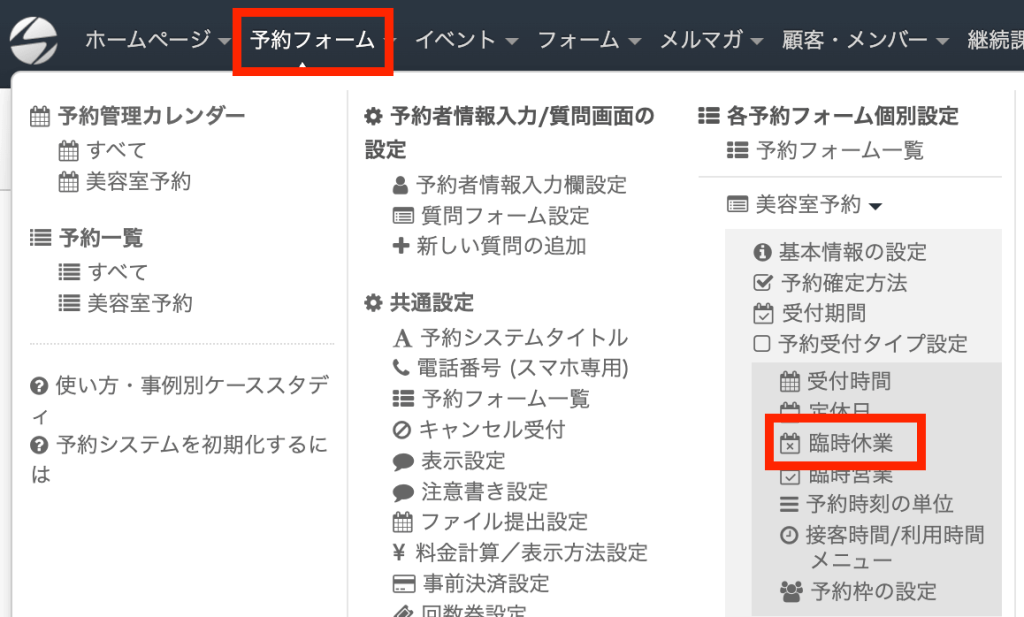Open the 予約フォーム menu

click(x=313, y=40)
